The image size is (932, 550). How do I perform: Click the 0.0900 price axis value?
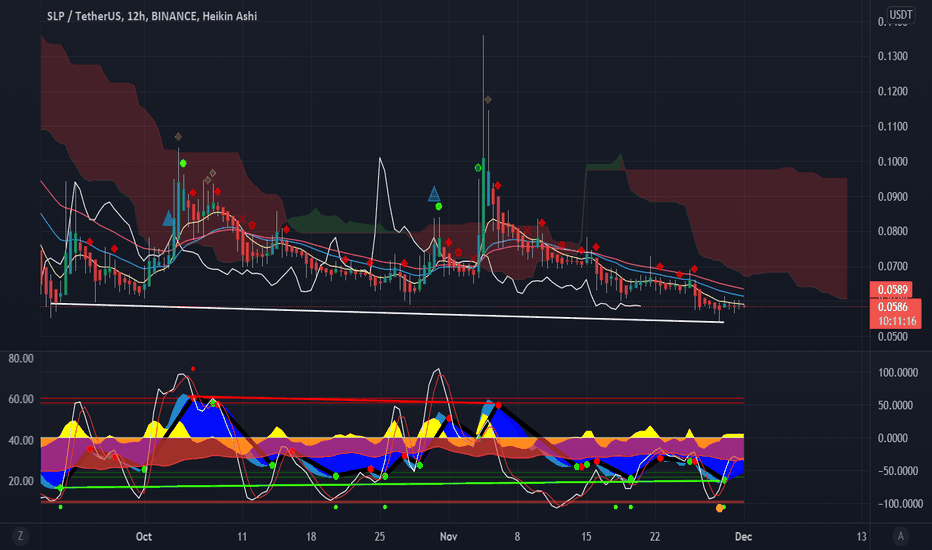[893, 196]
